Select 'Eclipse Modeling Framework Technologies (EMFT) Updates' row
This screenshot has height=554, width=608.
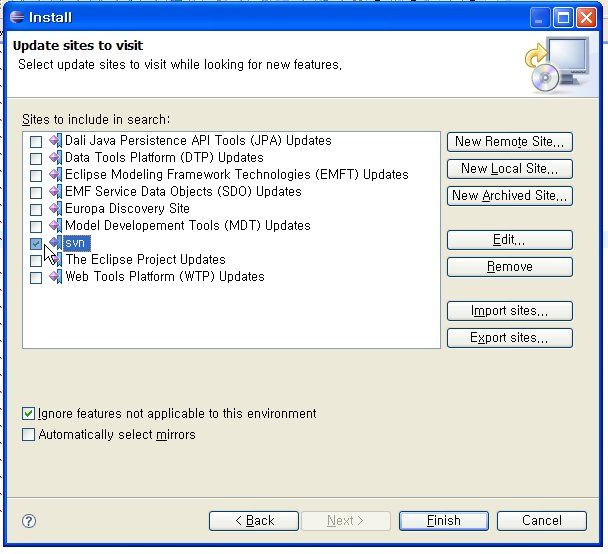point(237,174)
